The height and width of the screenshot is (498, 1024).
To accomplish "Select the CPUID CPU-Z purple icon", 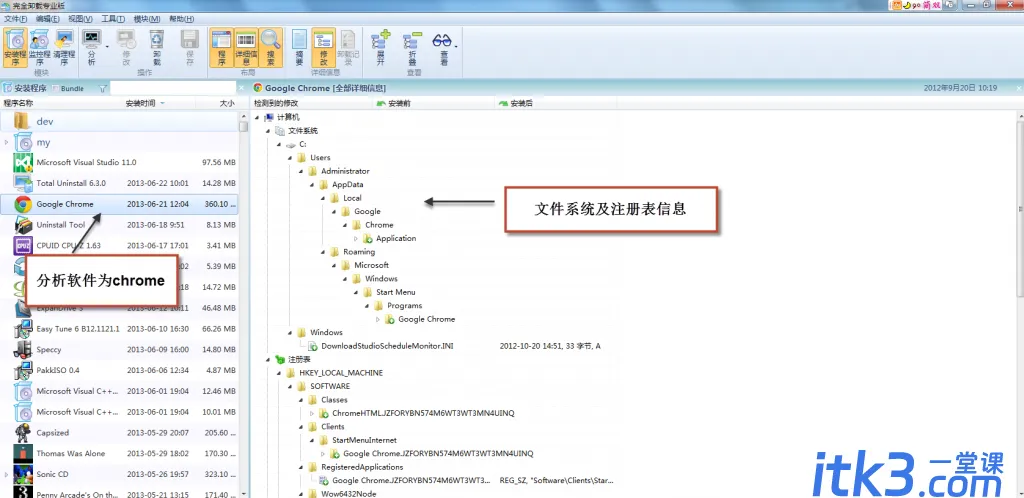I will (x=23, y=245).
